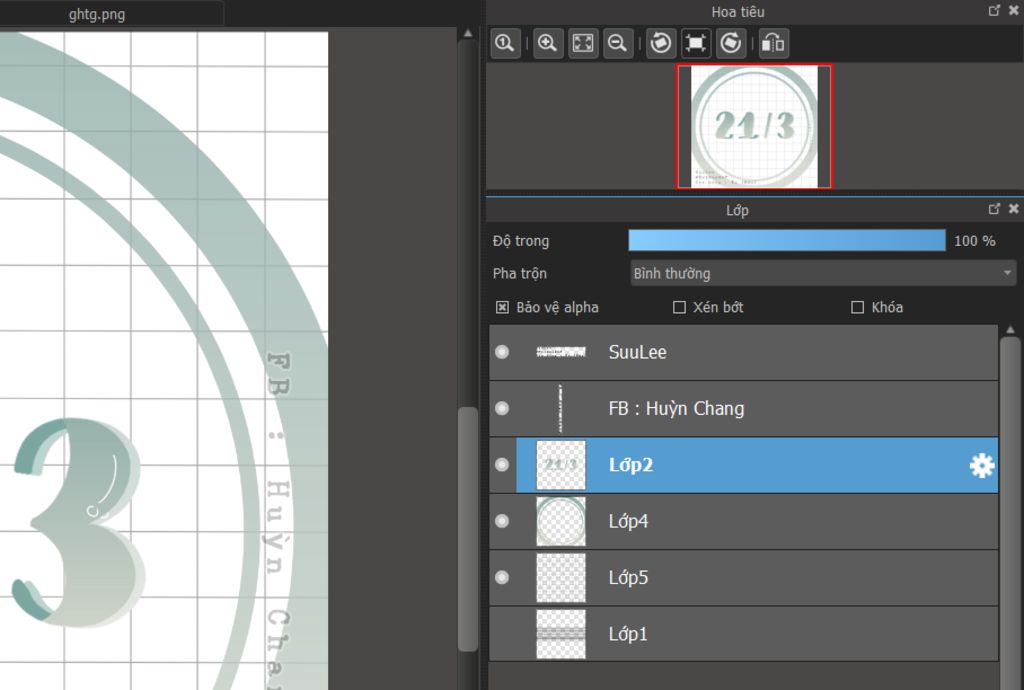This screenshot has width=1024, height=690.
Task: Click the navigator preview image
Action: pos(754,126)
